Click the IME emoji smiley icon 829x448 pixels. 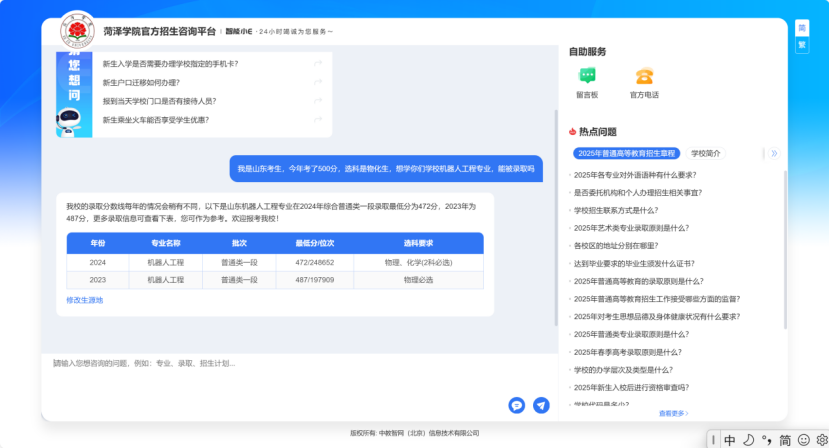click(x=804, y=440)
